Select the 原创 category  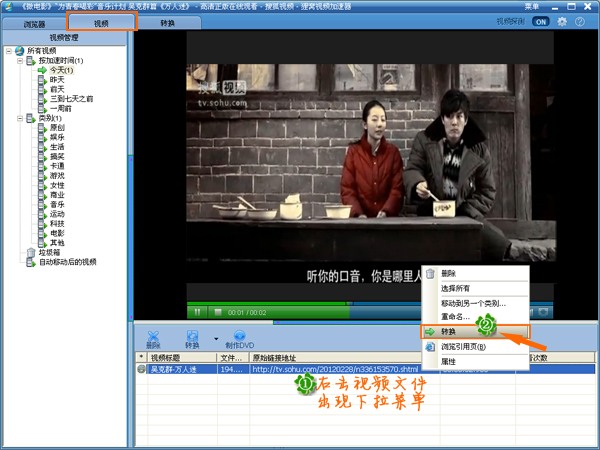[x=57, y=128]
